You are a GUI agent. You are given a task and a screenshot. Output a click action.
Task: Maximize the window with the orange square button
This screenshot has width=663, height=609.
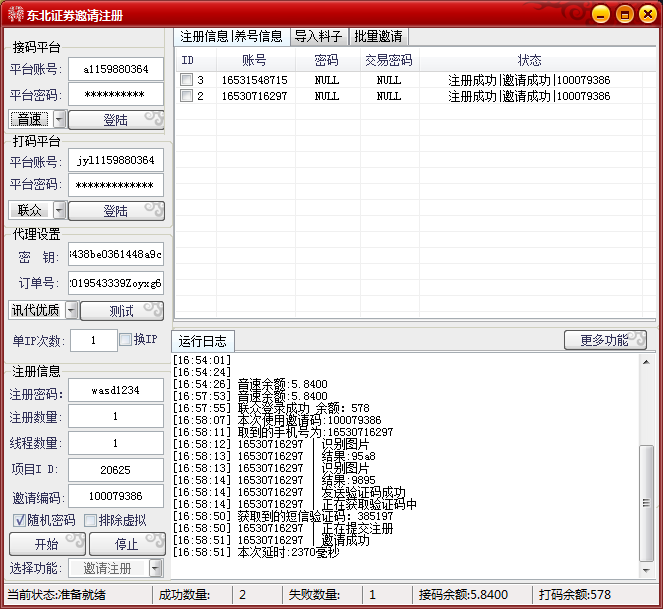point(625,15)
